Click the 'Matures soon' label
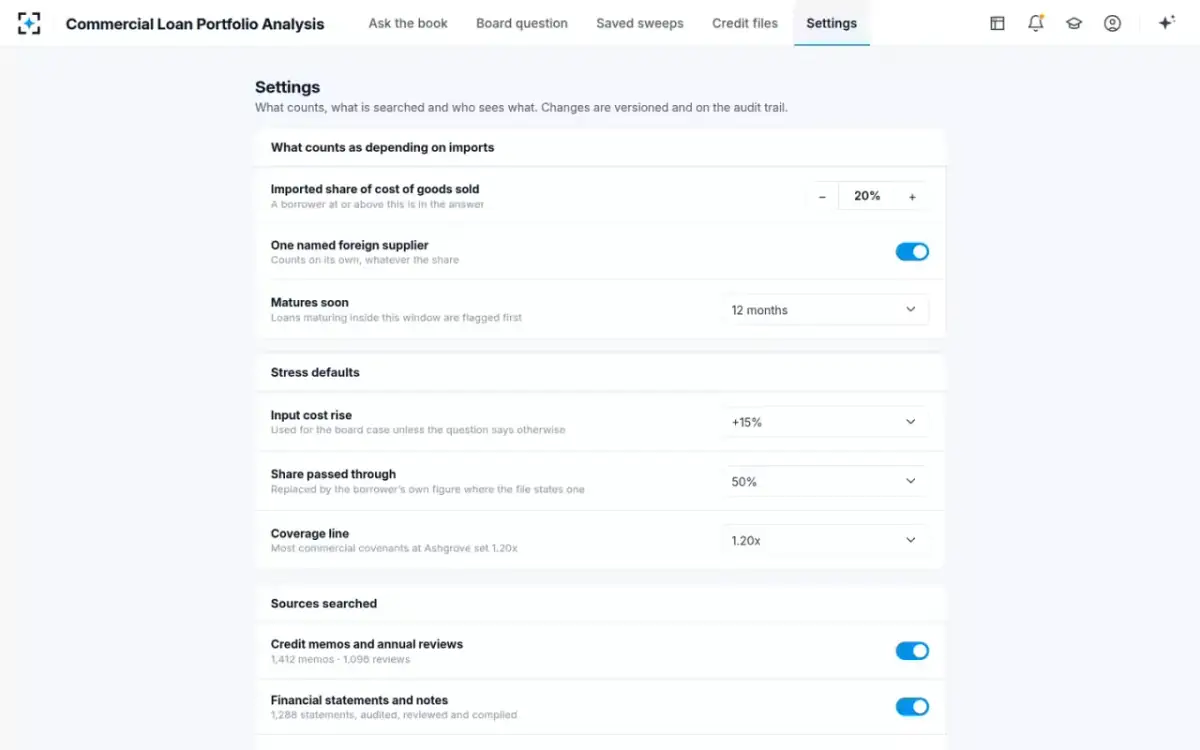The width and height of the screenshot is (1200, 750). [310, 302]
